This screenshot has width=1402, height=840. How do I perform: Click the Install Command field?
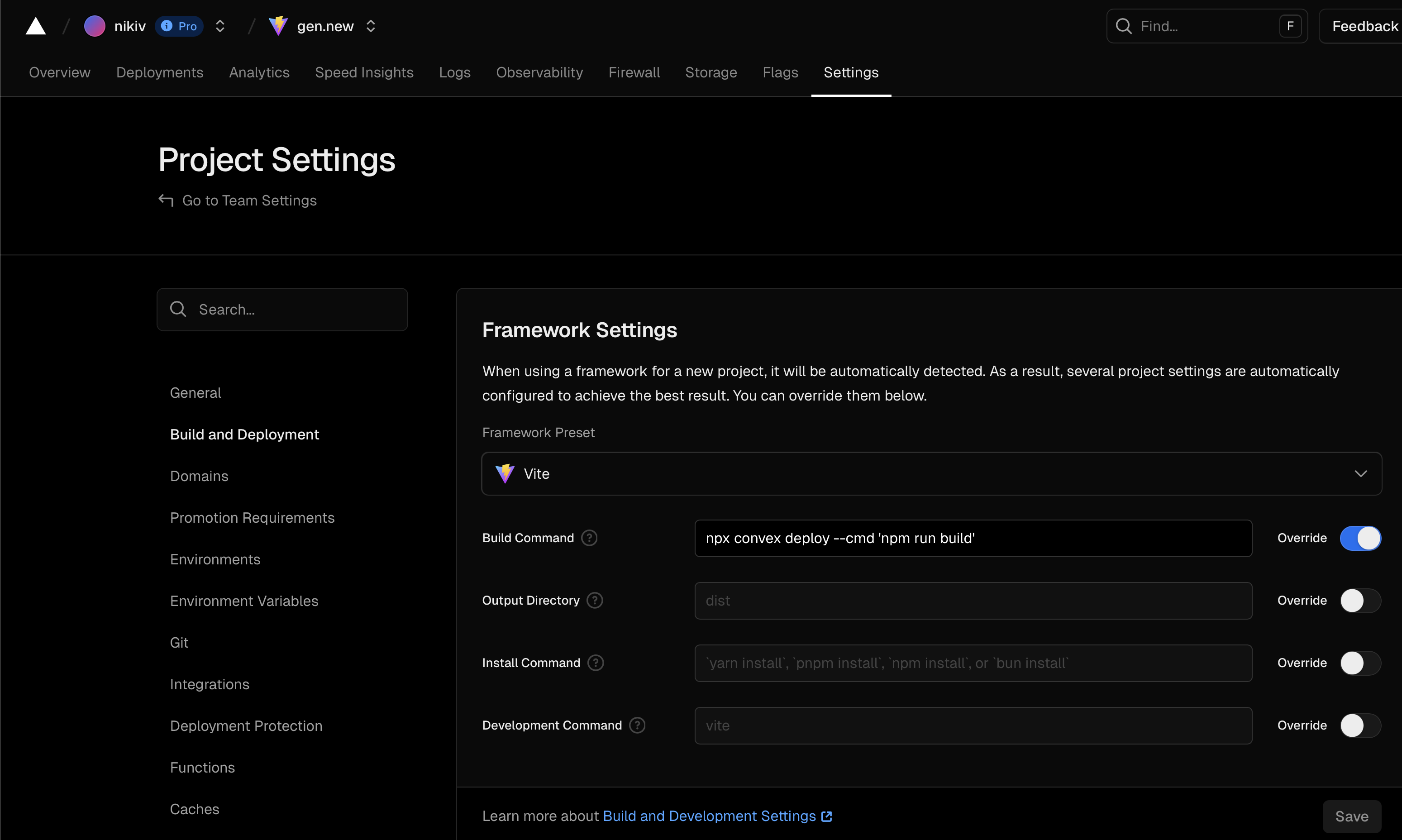click(973, 663)
